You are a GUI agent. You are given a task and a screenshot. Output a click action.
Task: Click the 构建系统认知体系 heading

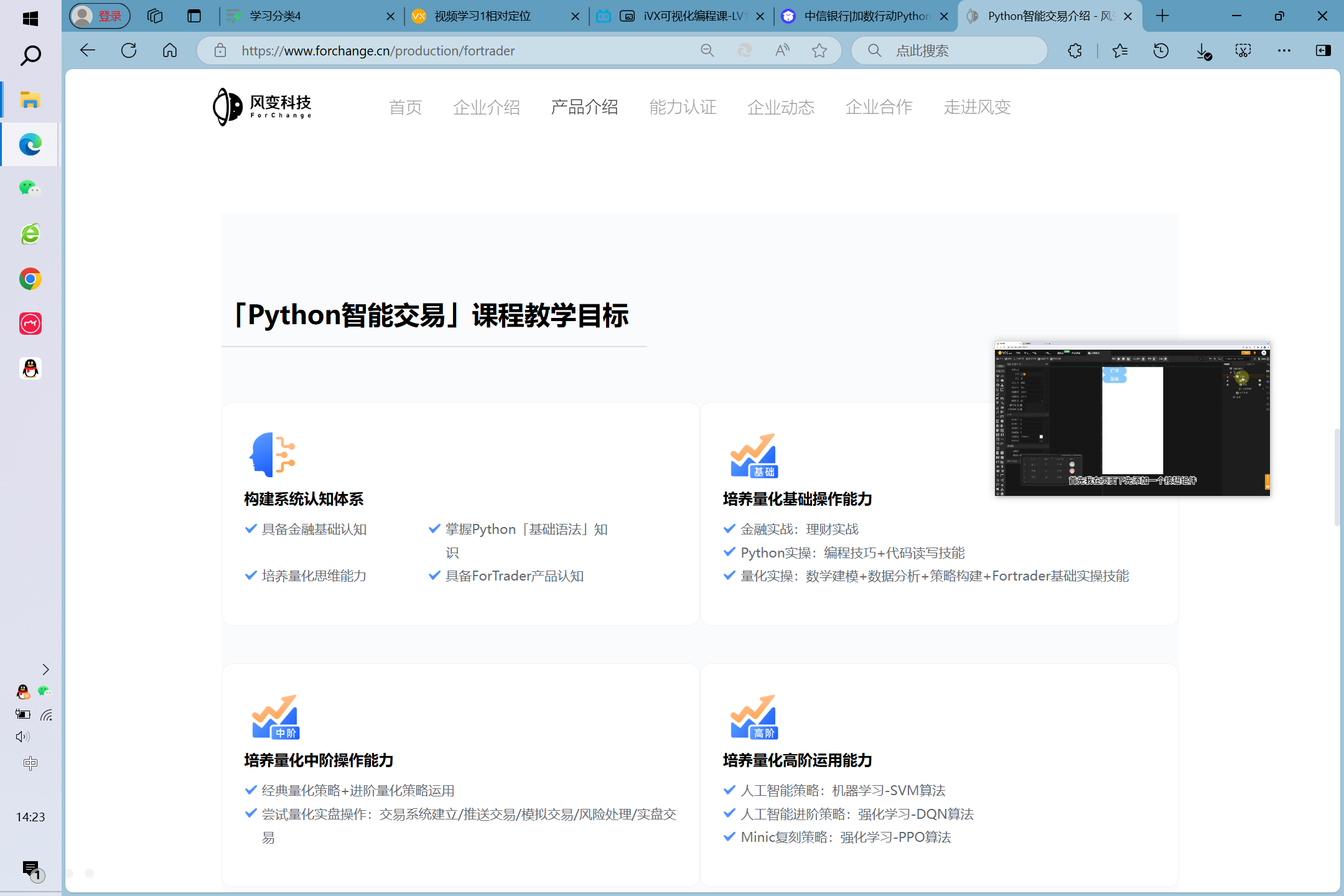304,499
